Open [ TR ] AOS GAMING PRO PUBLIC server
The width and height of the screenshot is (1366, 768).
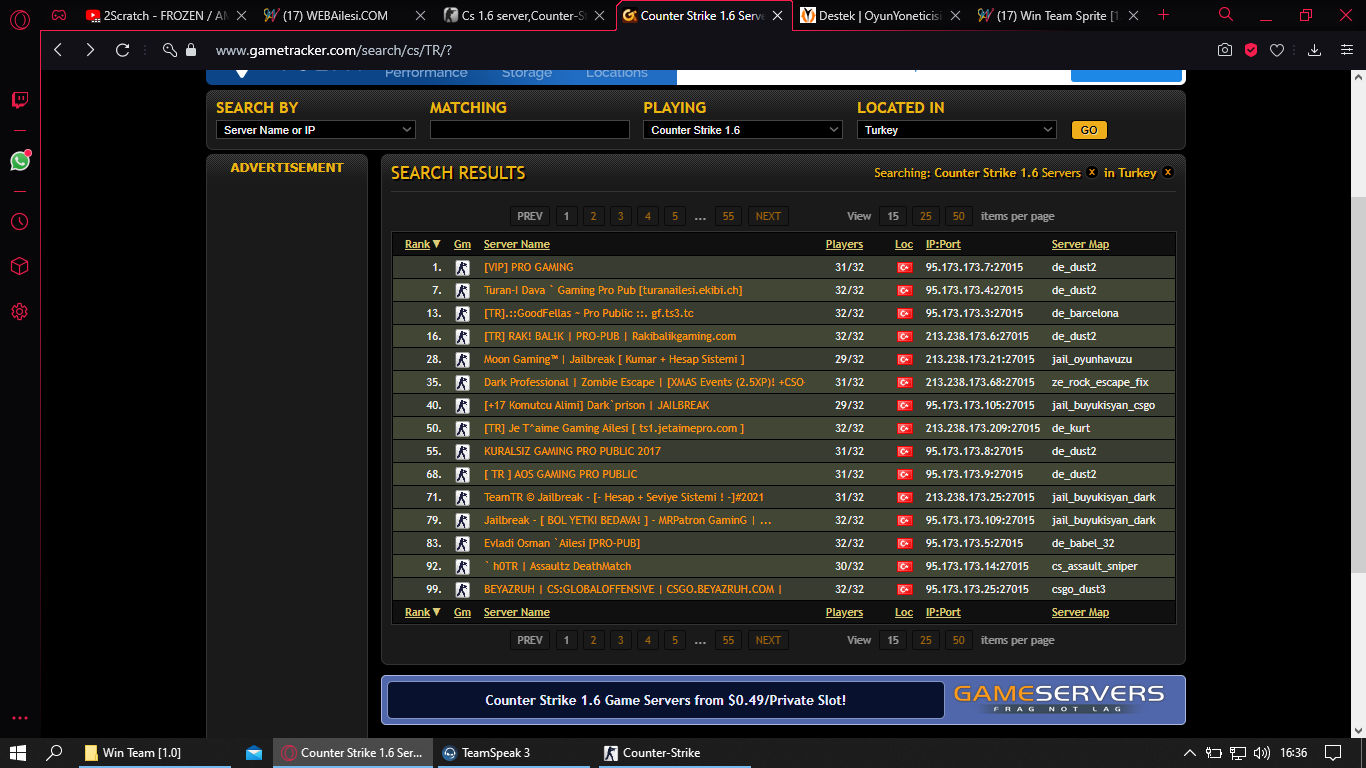point(560,474)
